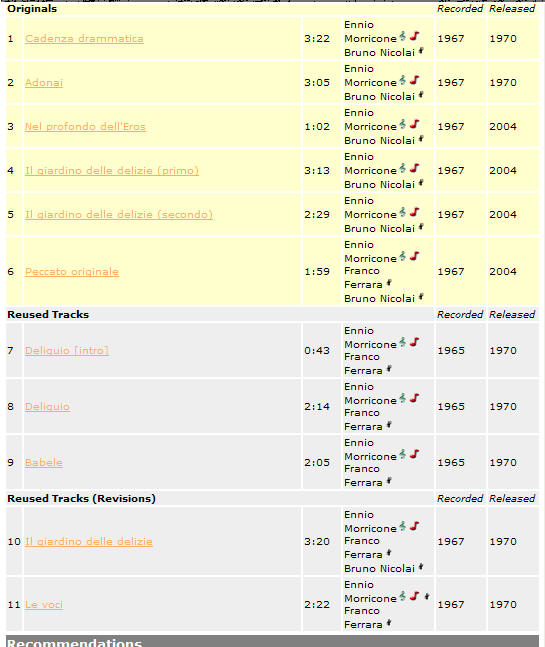
Task: Click treble clef icon in track 8 Deliquio row
Action: (403, 399)
